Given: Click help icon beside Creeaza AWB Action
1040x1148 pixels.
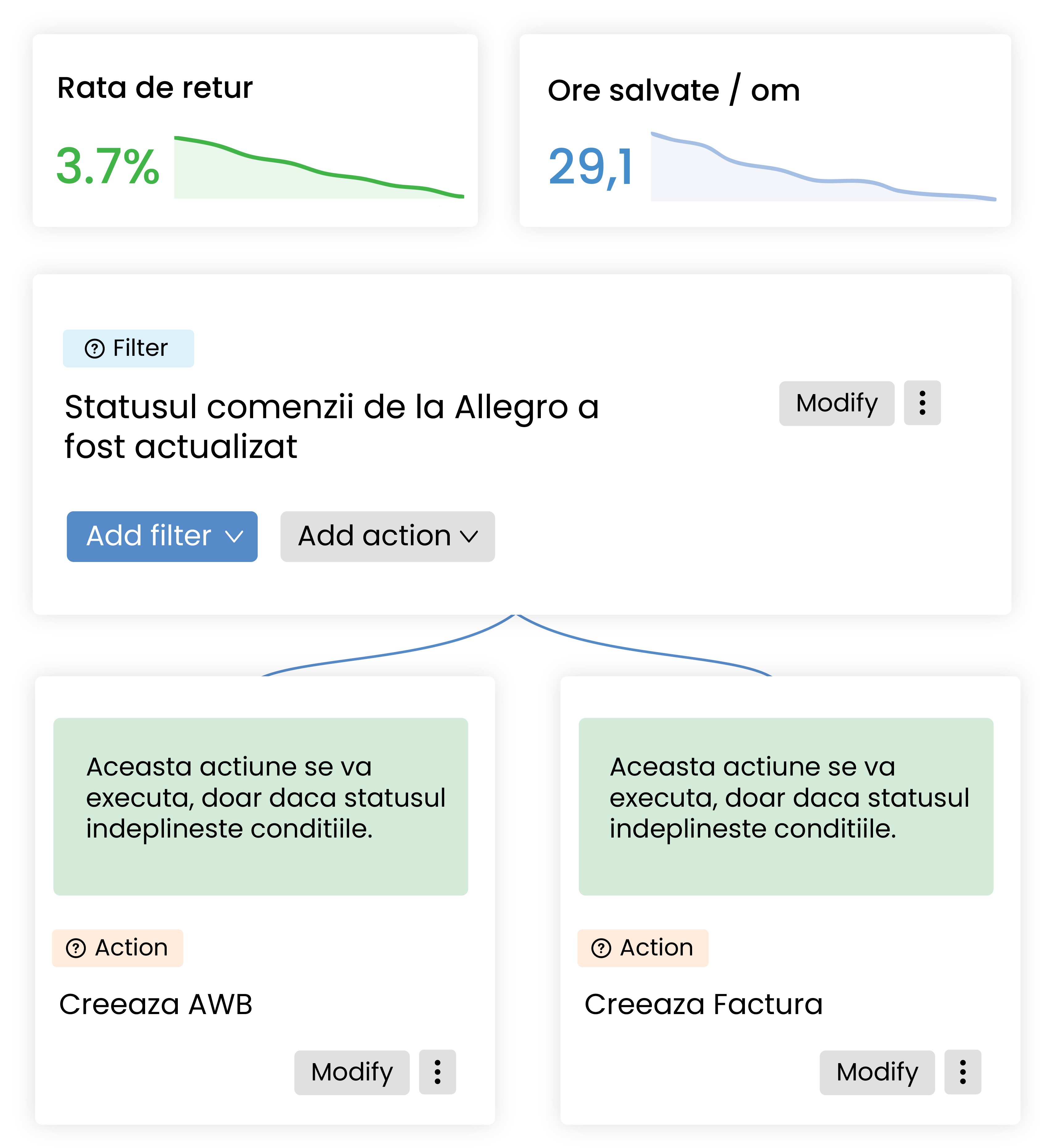Looking at the screenshot, I should point(76,949).
